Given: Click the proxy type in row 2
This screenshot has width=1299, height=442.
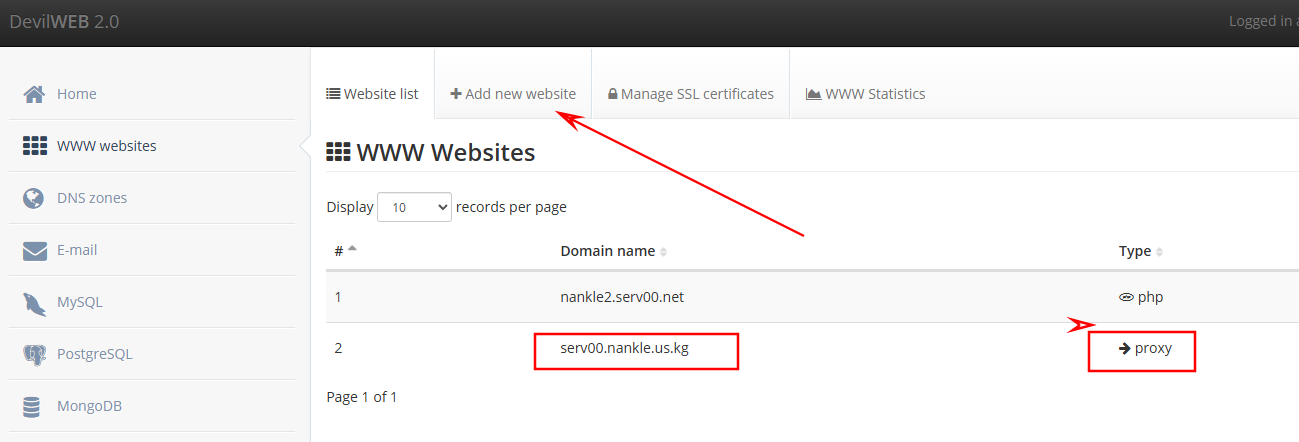Looking at the screenshot, I should [x=1145, y=349].
